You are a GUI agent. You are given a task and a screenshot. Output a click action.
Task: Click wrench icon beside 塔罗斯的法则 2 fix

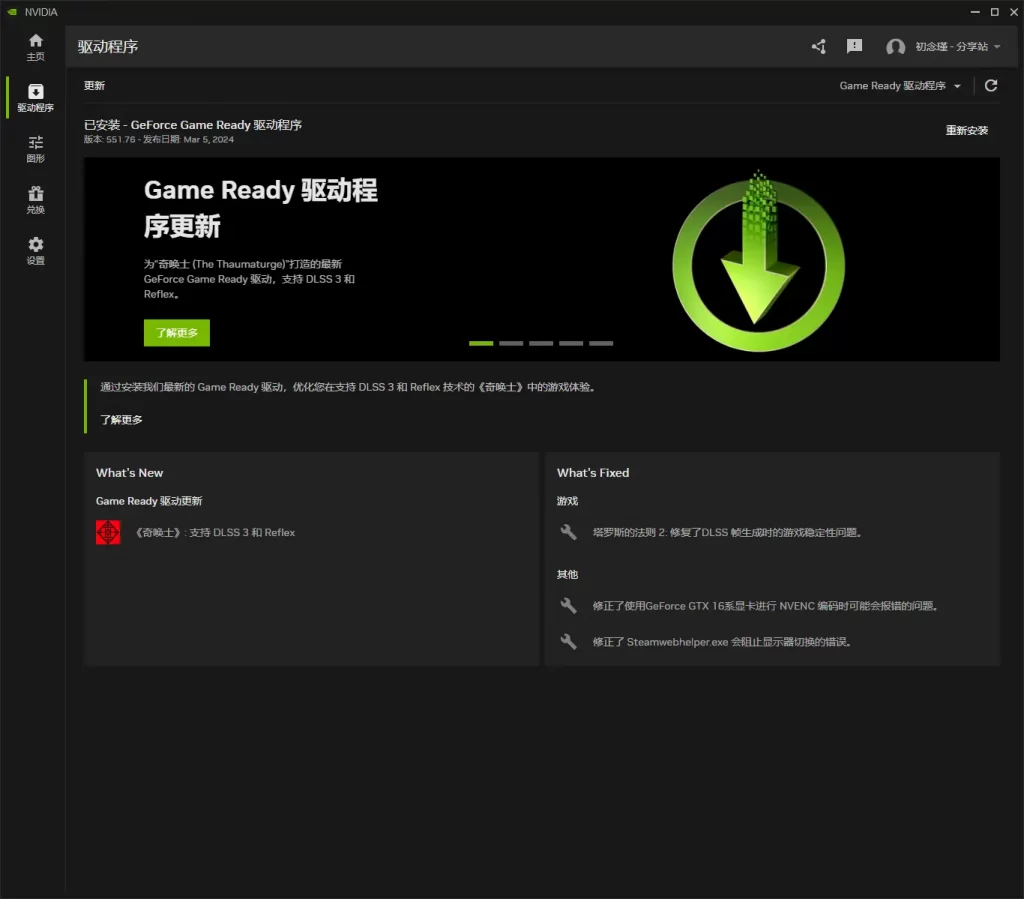568,532
